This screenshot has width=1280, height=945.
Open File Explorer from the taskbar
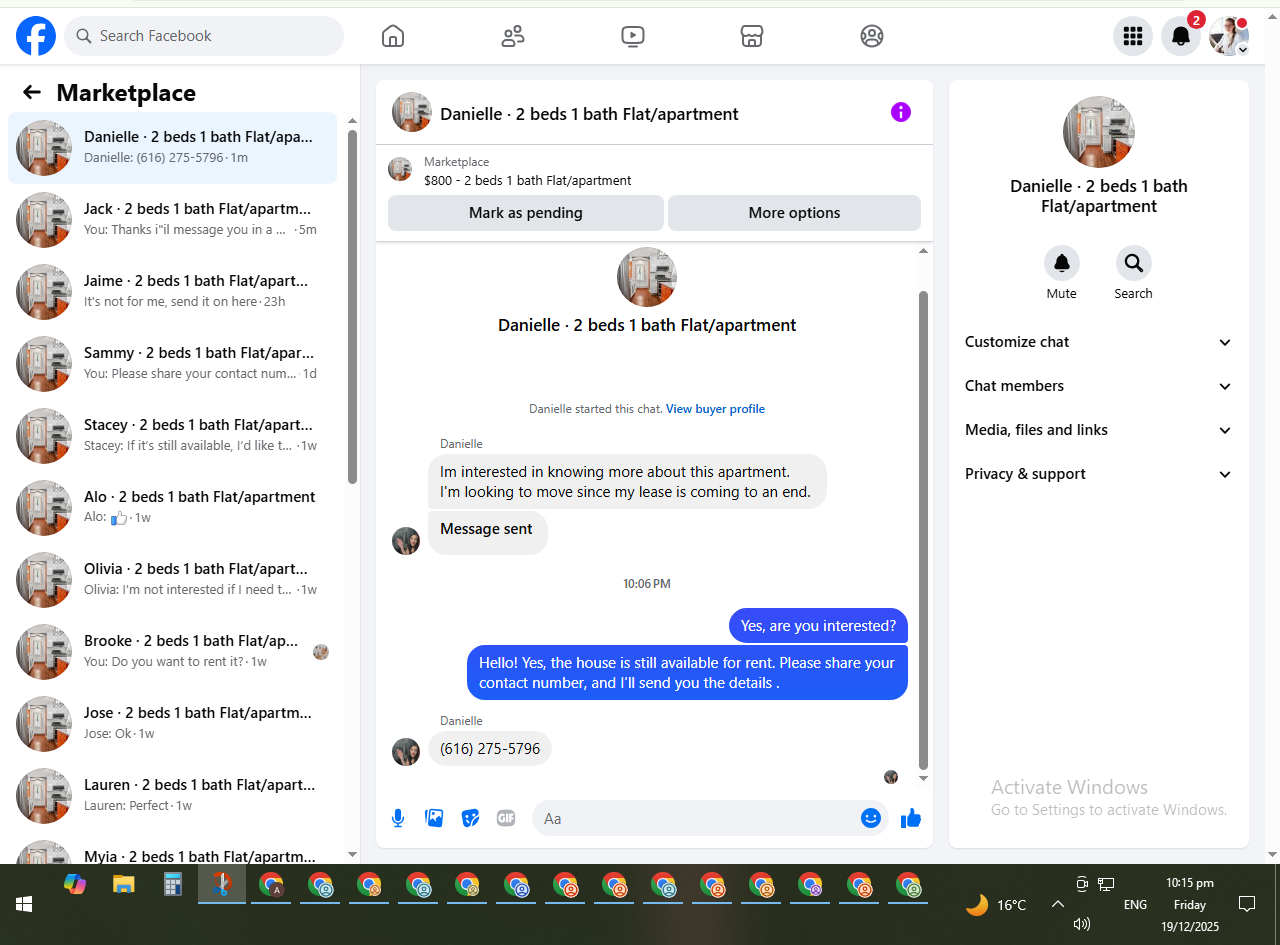click(123, 884)
